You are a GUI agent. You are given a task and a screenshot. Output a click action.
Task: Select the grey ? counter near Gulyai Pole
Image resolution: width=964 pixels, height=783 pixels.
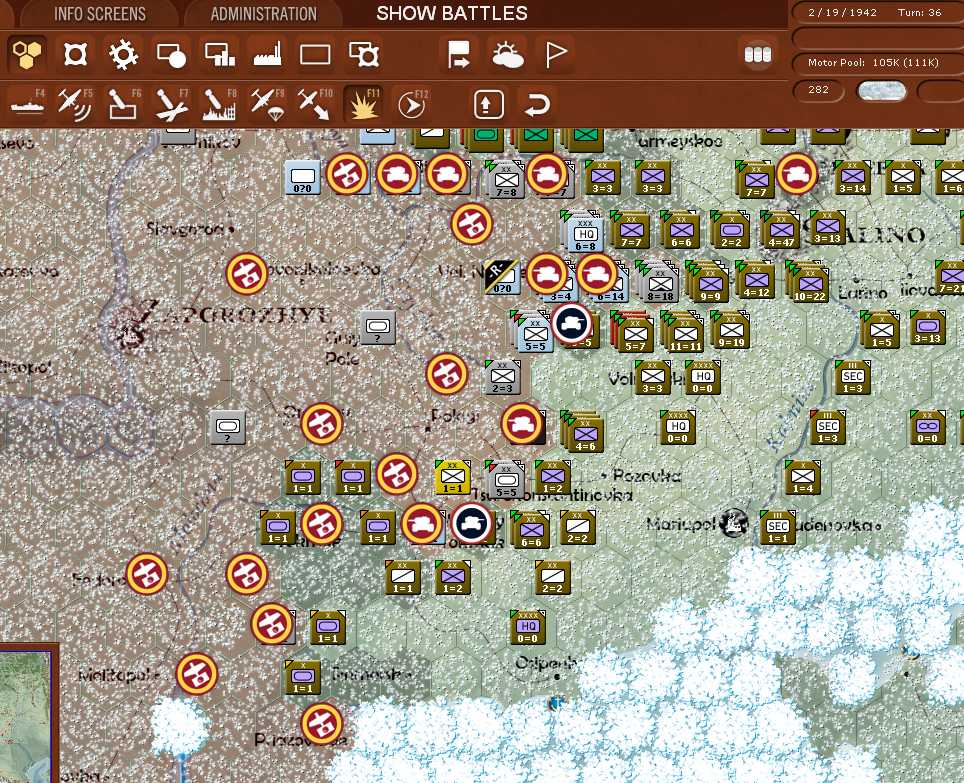[x=378, y=327]
